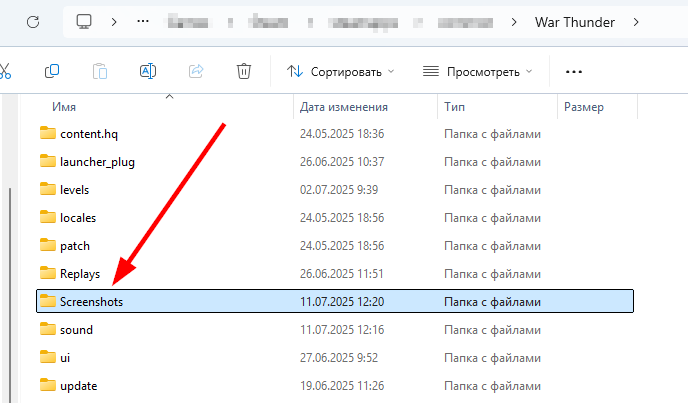Expand chevron after the monitor icon
This screenshot has width=688, height=403.
[114, 22]
